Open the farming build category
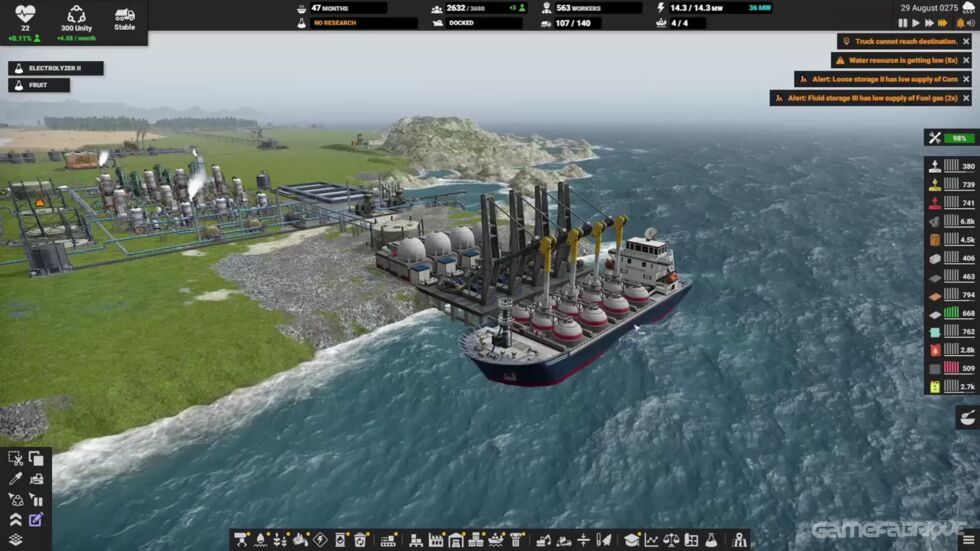Viewport: 980px width, 551px height. pyautogui.click(x=281, y=540)
